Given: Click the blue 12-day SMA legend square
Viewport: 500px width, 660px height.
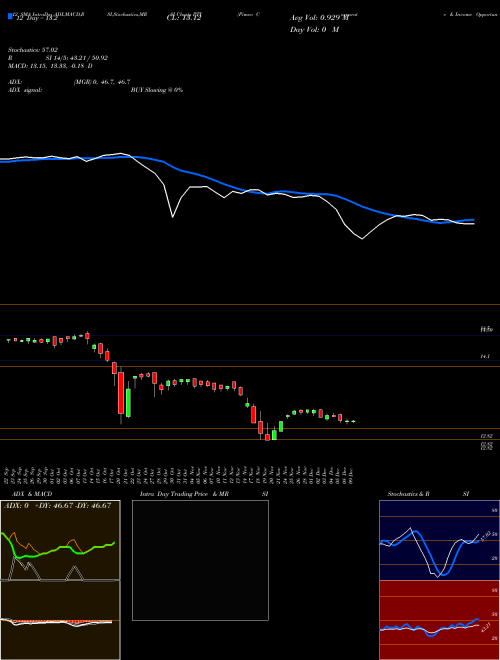Looking at the screenshot, I should [11, 16].
